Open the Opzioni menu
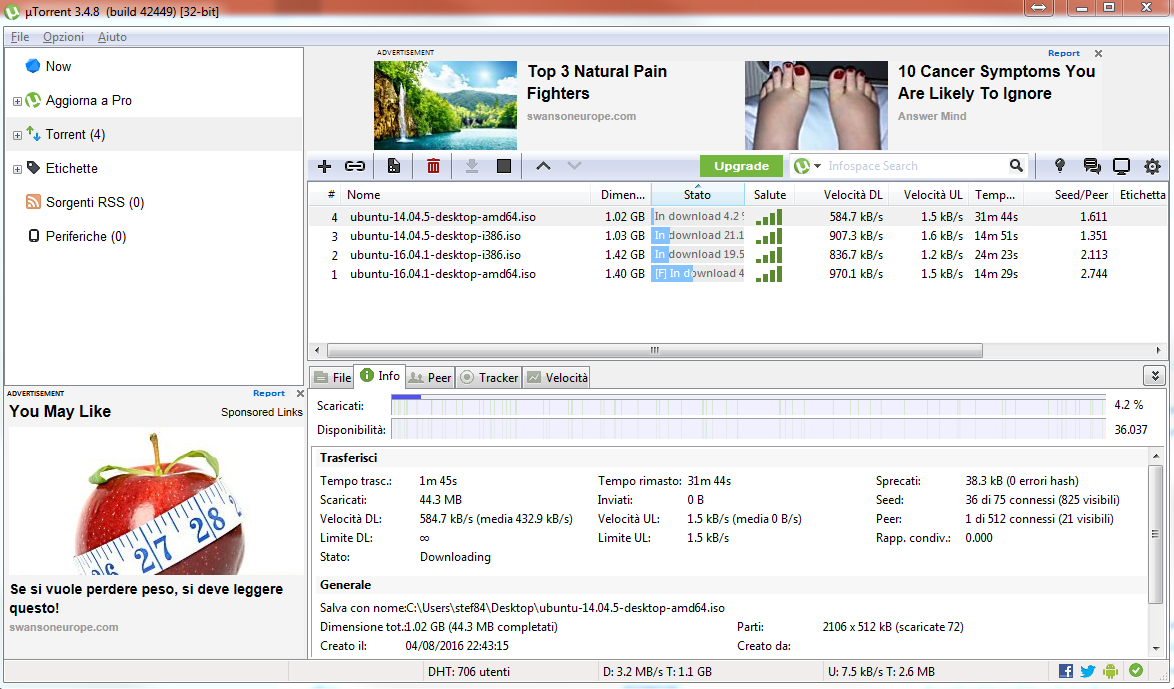The height and width of the screenshot is (689, 1174). click(x=62, y=37)
